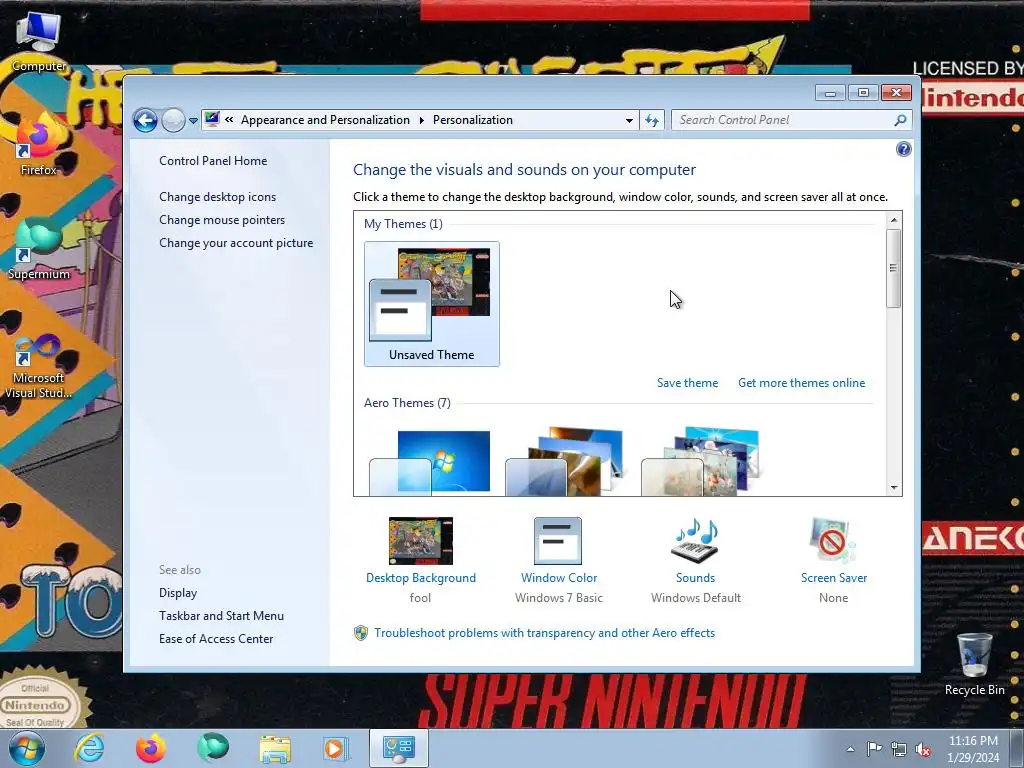Expand arrow after Appearance and Personalization

[421, 120]
